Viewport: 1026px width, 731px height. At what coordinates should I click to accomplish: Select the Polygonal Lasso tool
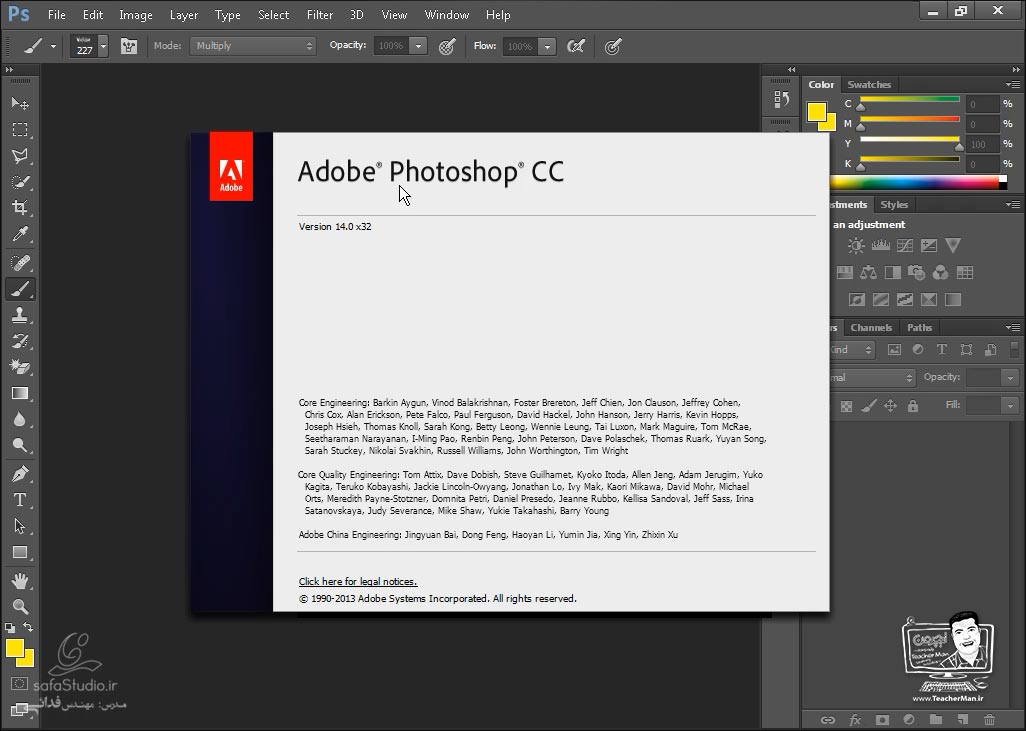tap(20, 156)
